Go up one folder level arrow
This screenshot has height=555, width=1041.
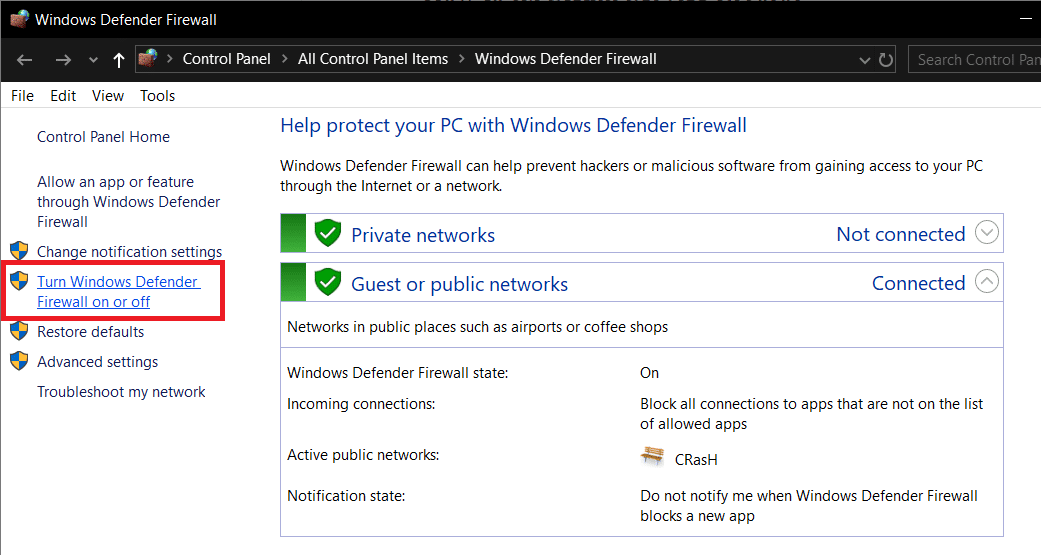119,60
